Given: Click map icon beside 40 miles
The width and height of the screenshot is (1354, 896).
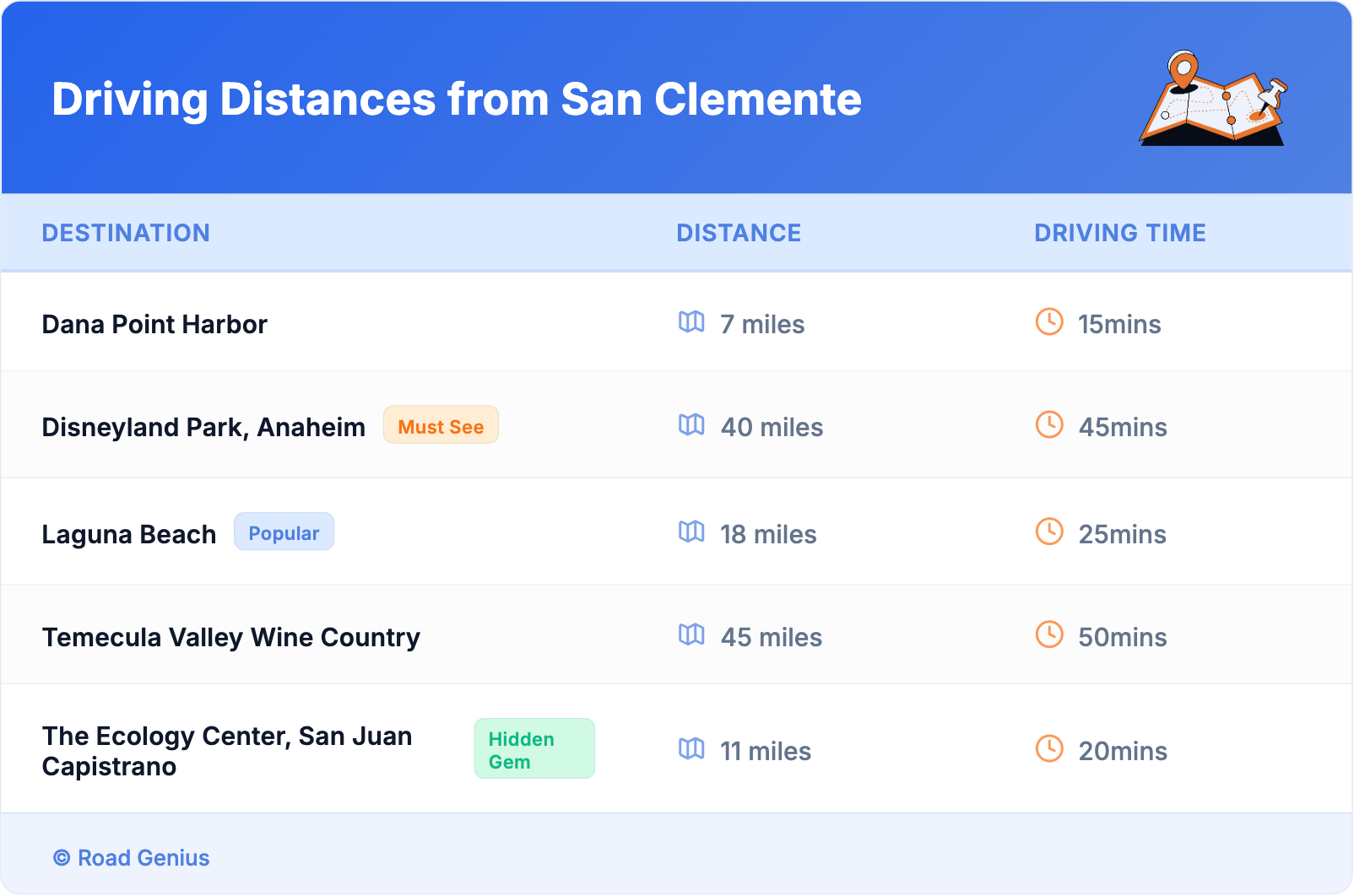Looking at the screenshot, I should click(691, 425).
